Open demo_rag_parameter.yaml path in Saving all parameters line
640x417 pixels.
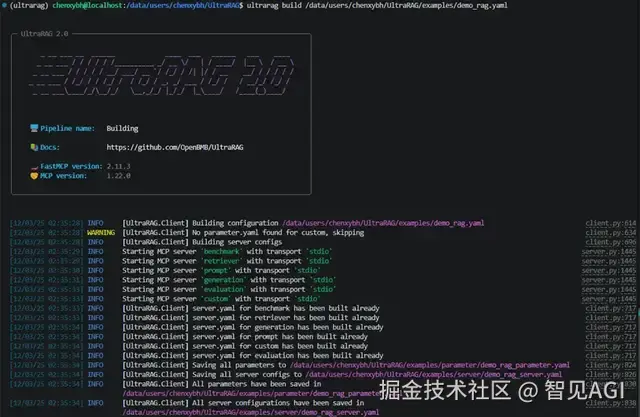(x=430, y=365)
